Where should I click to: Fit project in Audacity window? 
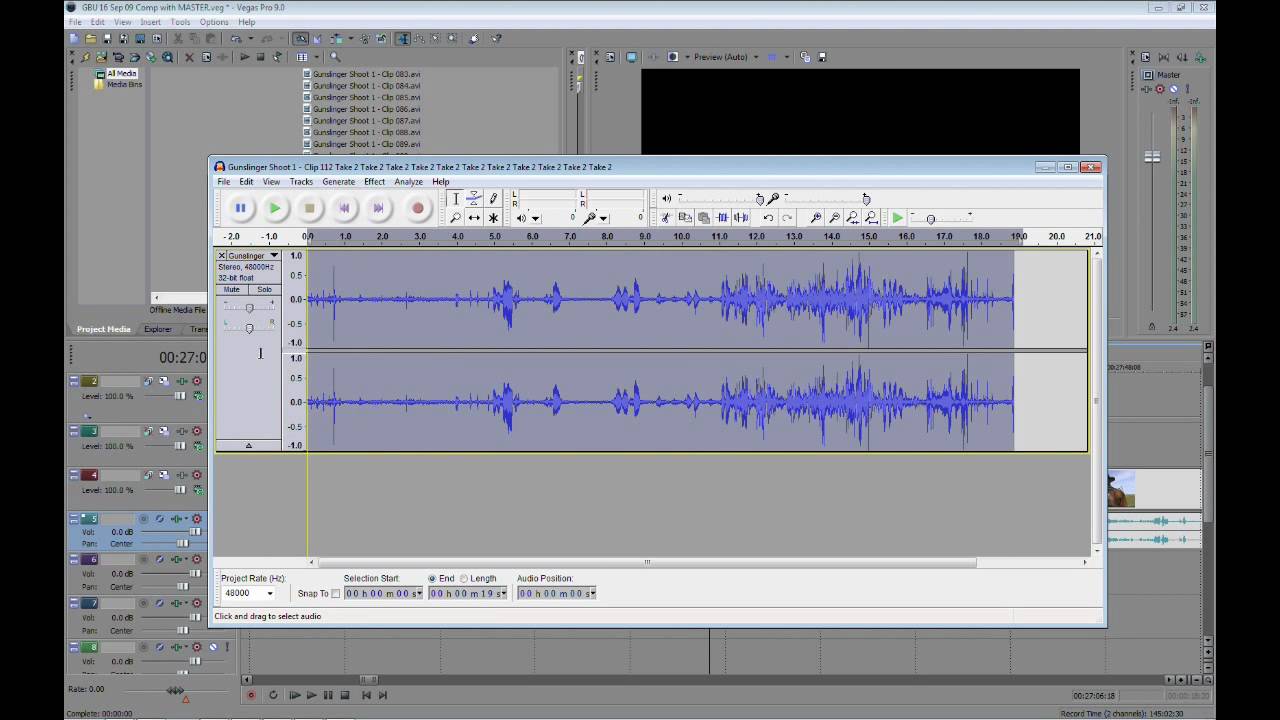pos(871,217)
